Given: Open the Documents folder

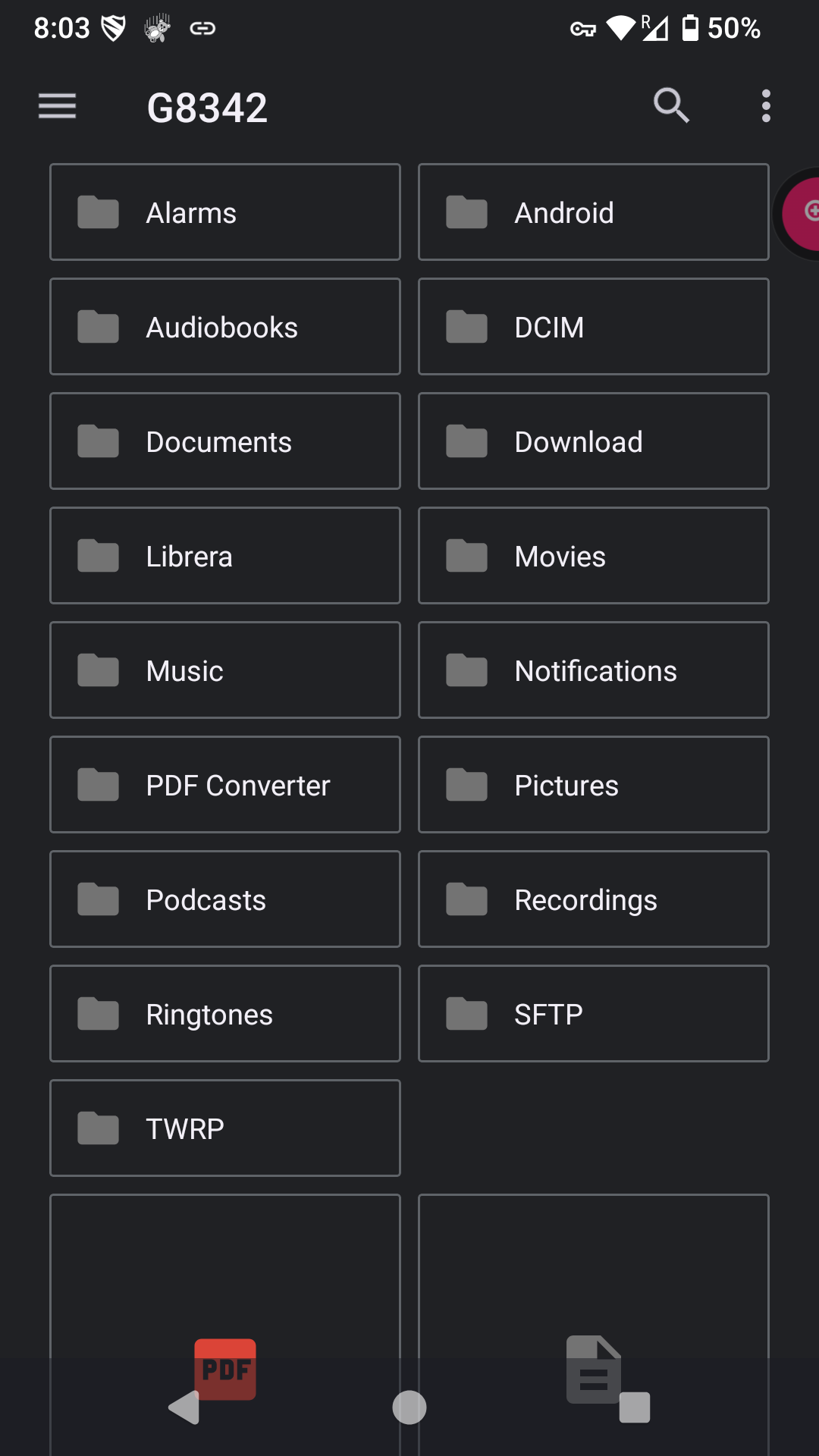Looking at the screenshot, I should (x=225, y=441).
